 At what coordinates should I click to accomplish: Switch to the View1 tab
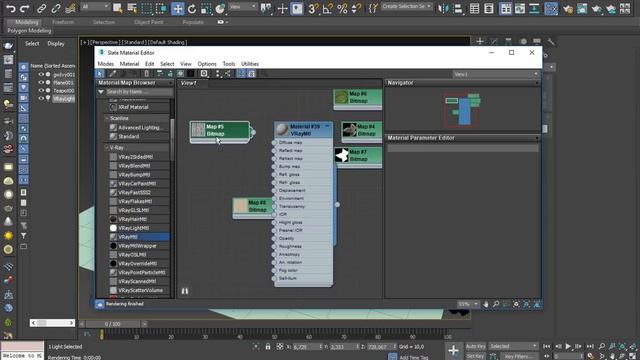pos(189,83)
